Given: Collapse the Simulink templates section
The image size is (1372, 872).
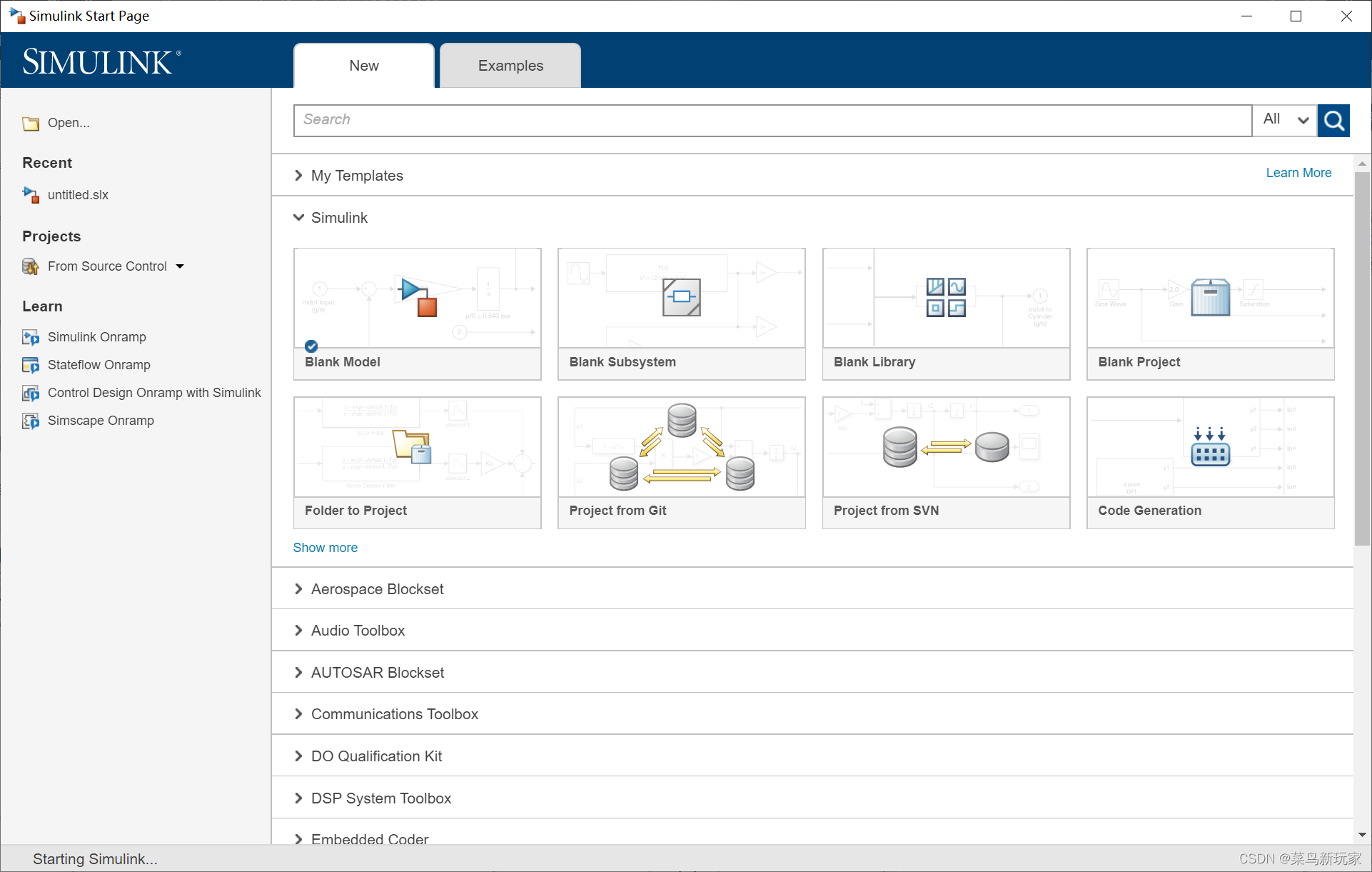Looking at the screenshot, I should click(x=298, y=218).
